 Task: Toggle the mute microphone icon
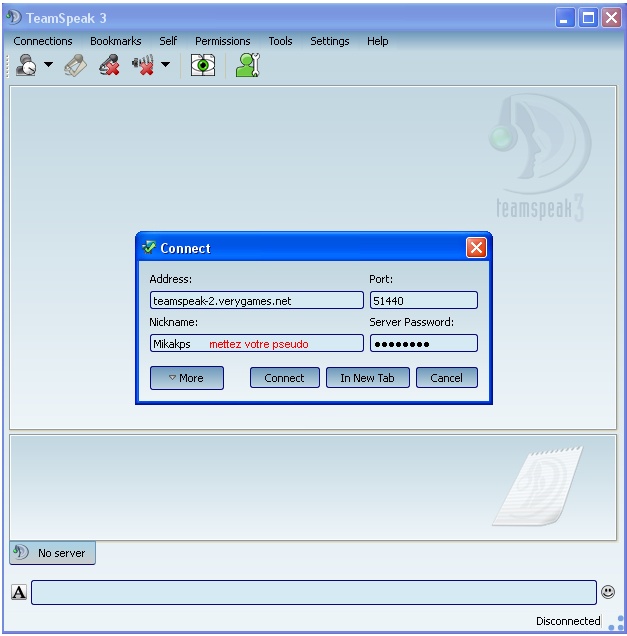[109, 65]
